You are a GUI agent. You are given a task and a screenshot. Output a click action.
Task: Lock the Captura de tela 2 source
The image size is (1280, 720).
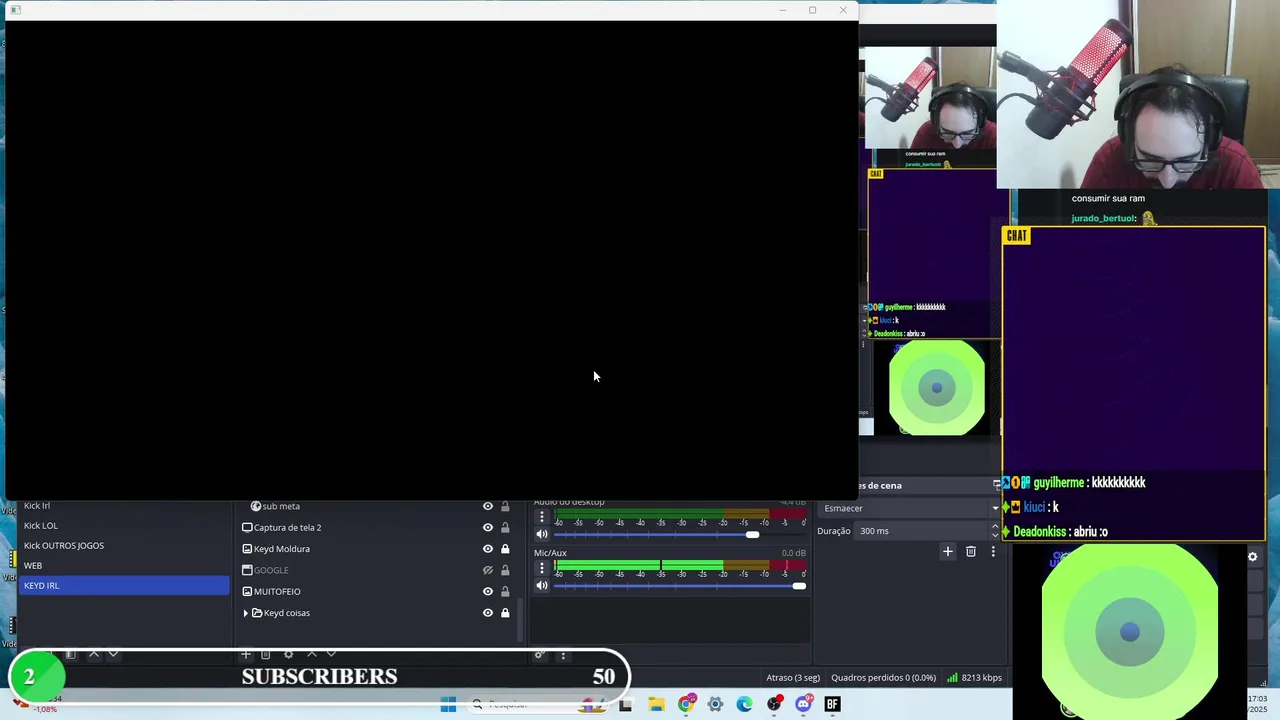(x=505, y=527)
